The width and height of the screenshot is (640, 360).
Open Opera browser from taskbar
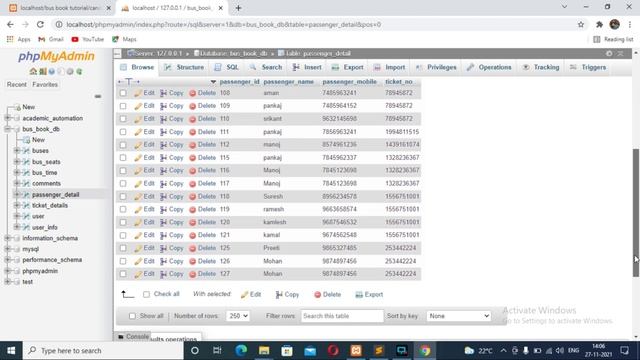click(333, 351)
